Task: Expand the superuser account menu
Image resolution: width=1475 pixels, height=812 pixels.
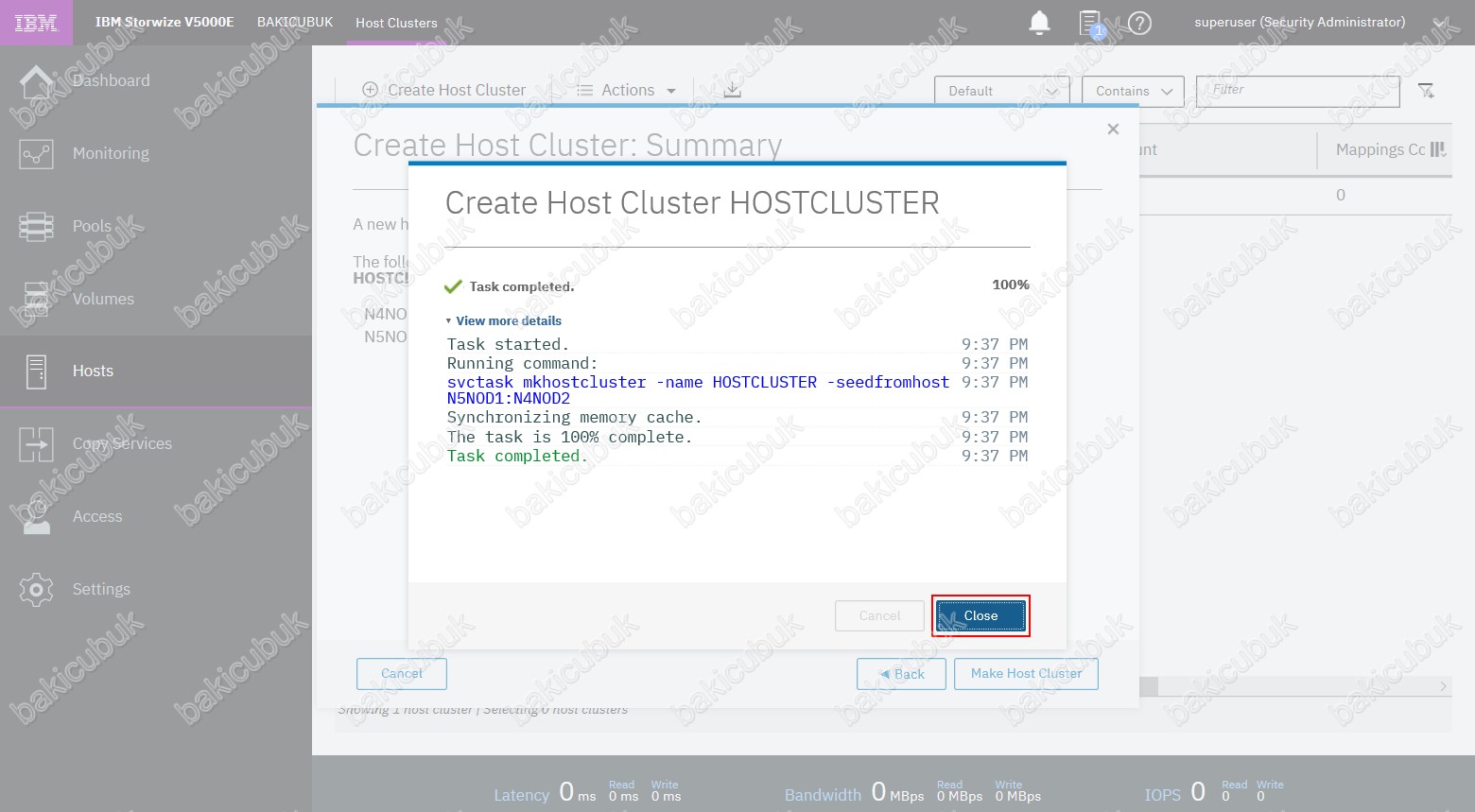Action: coord(1319,23)
